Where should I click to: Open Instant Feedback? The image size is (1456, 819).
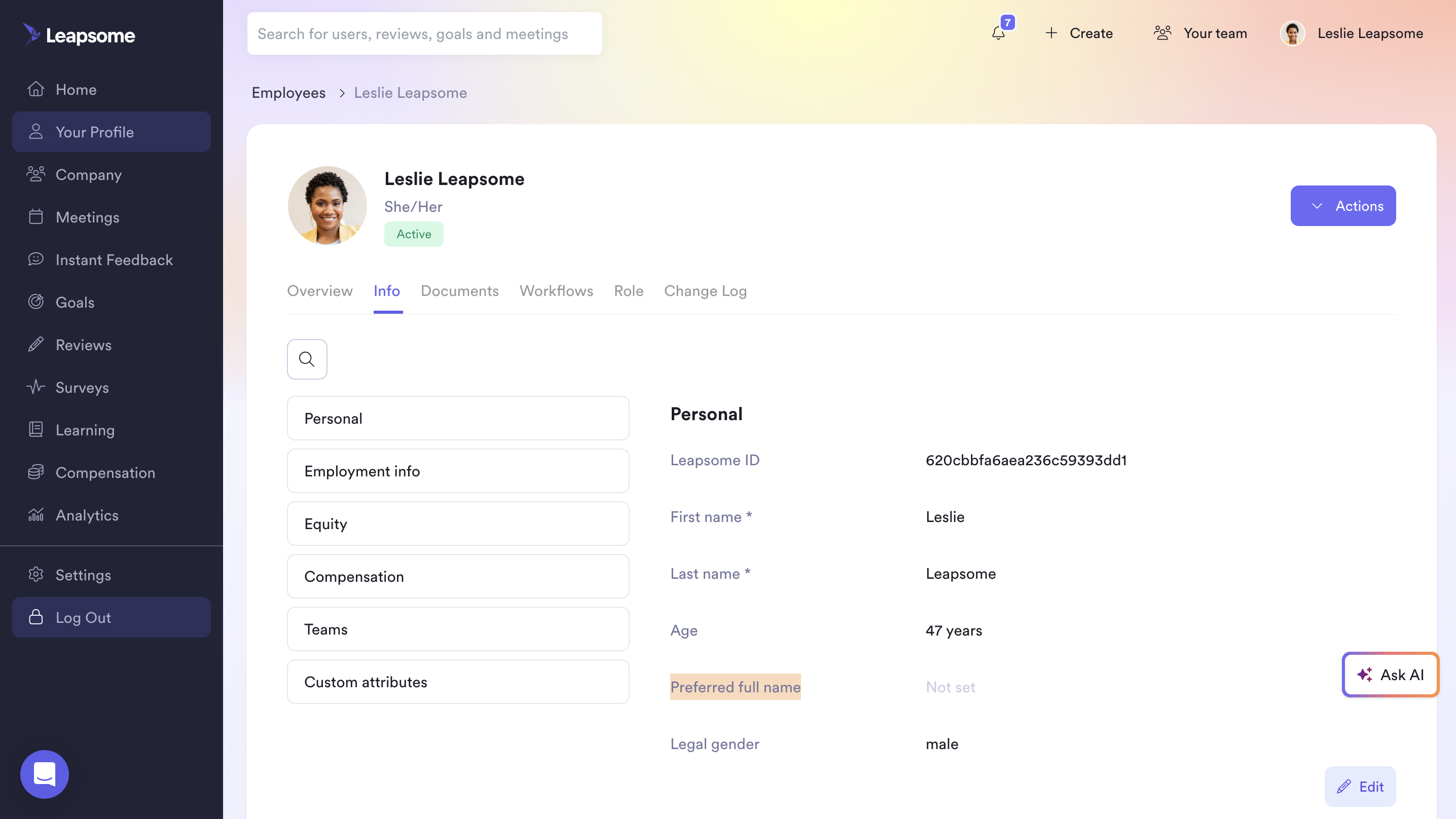(112, 260)
